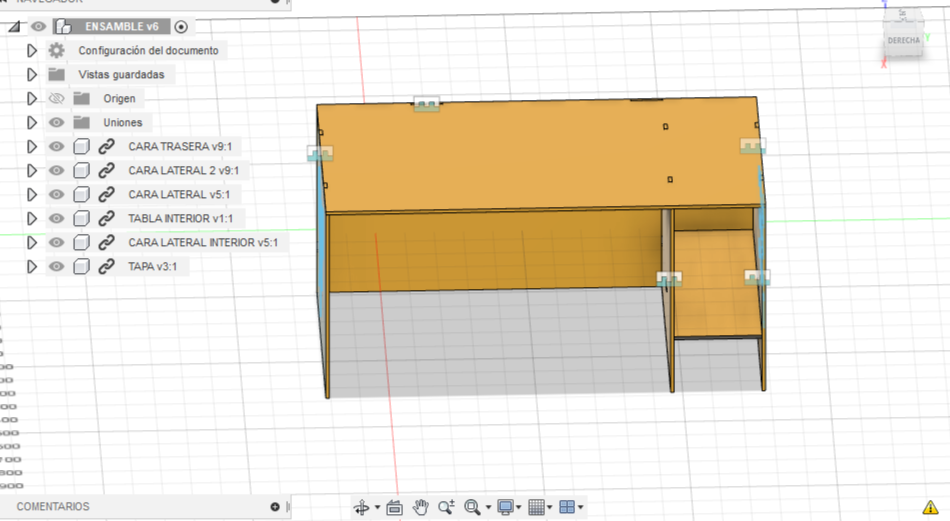Image resolution: width=950 pixels, height=521 pixels.
Task: Click ENSAMBLE v6 assembly document icon
Action: 62,27
